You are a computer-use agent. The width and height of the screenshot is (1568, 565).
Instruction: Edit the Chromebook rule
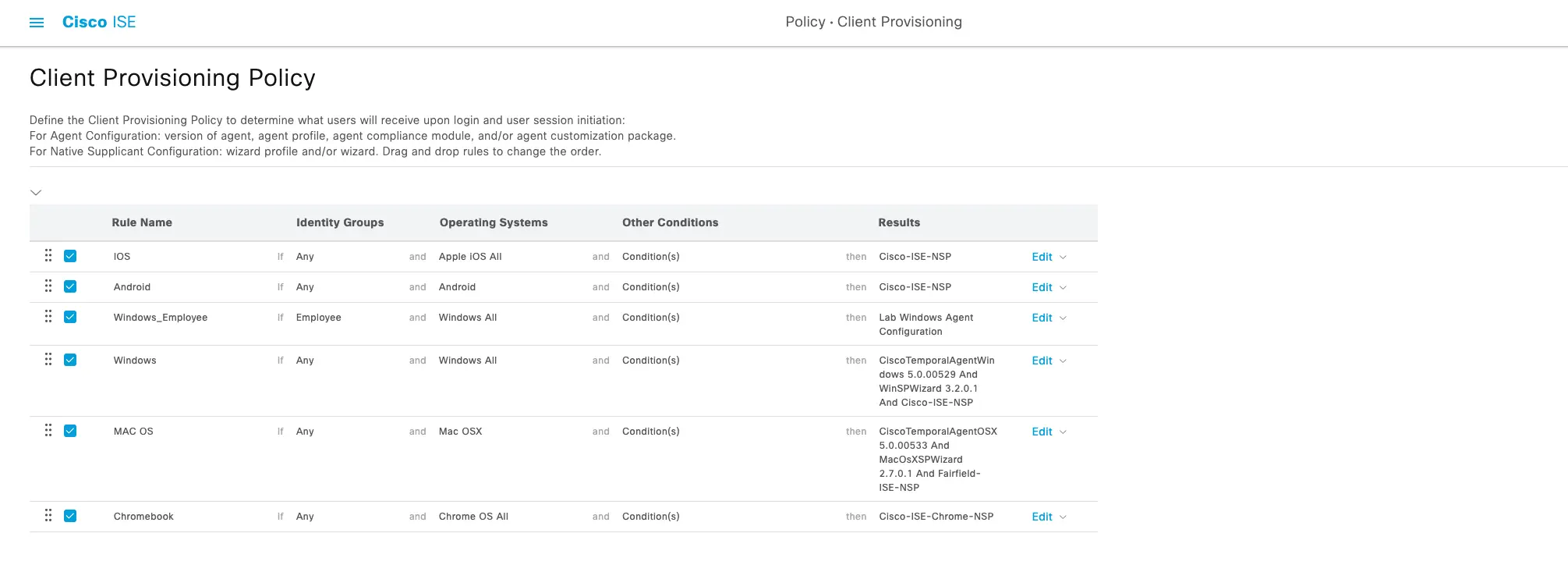click(1042, 517)
